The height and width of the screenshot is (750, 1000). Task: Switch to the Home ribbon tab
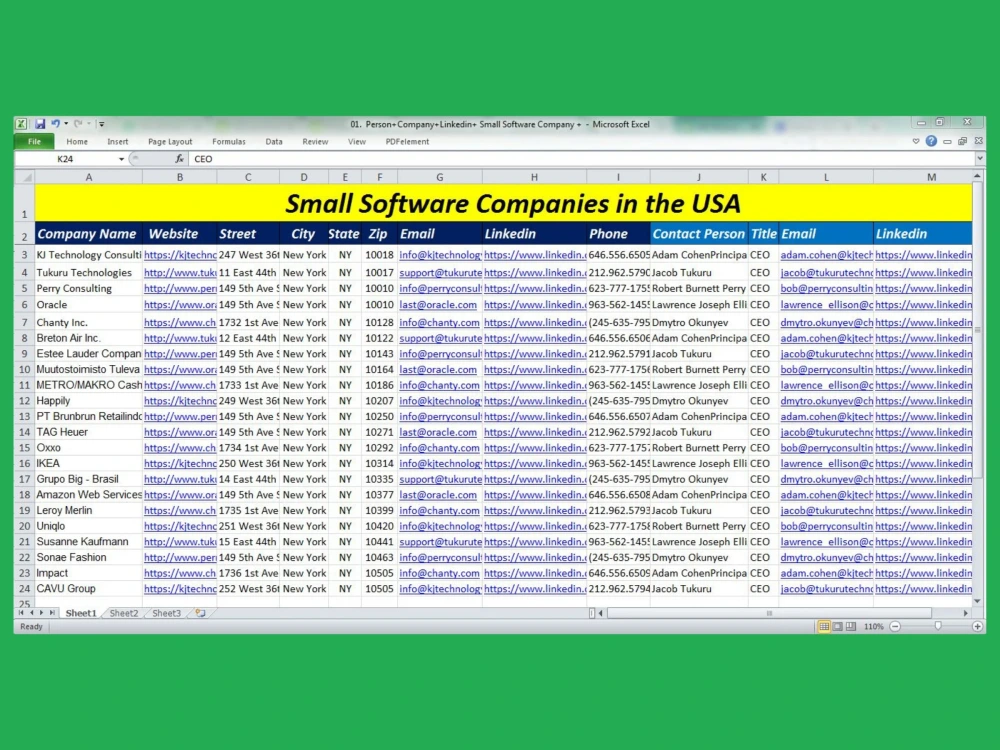(x=77, y=142)
